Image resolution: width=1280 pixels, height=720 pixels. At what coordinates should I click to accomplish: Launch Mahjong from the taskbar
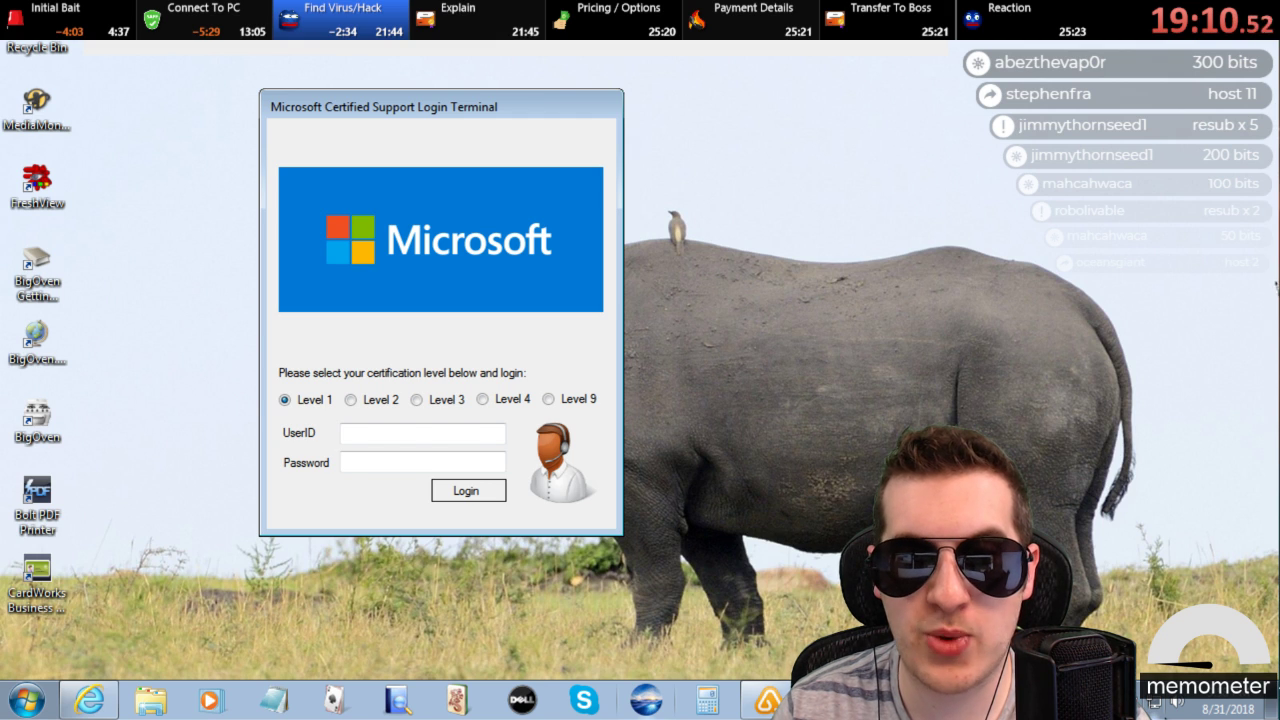(x=458, y=700)
